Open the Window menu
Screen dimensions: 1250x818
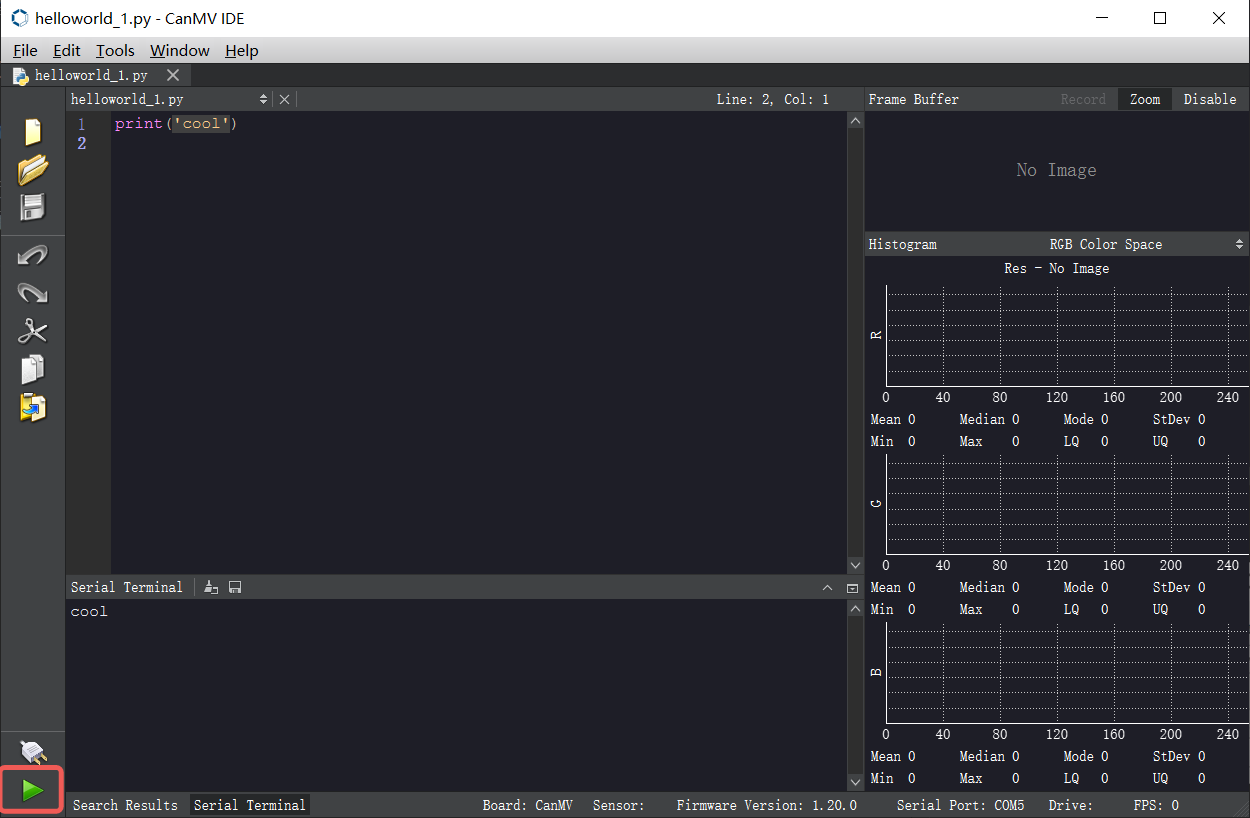pos(180,50)
